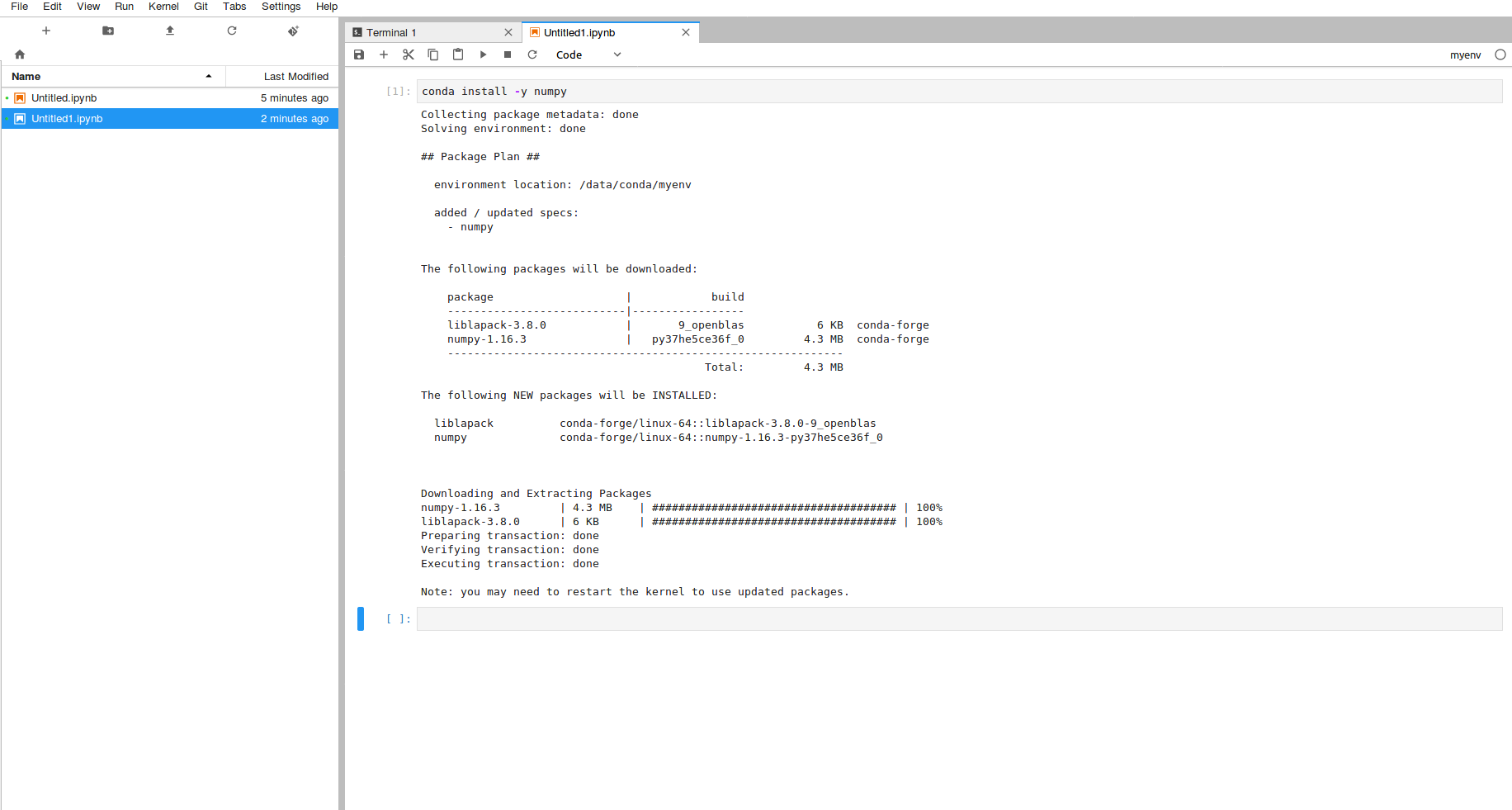
Task: Open the Settings menu
Action: (281, 7)
